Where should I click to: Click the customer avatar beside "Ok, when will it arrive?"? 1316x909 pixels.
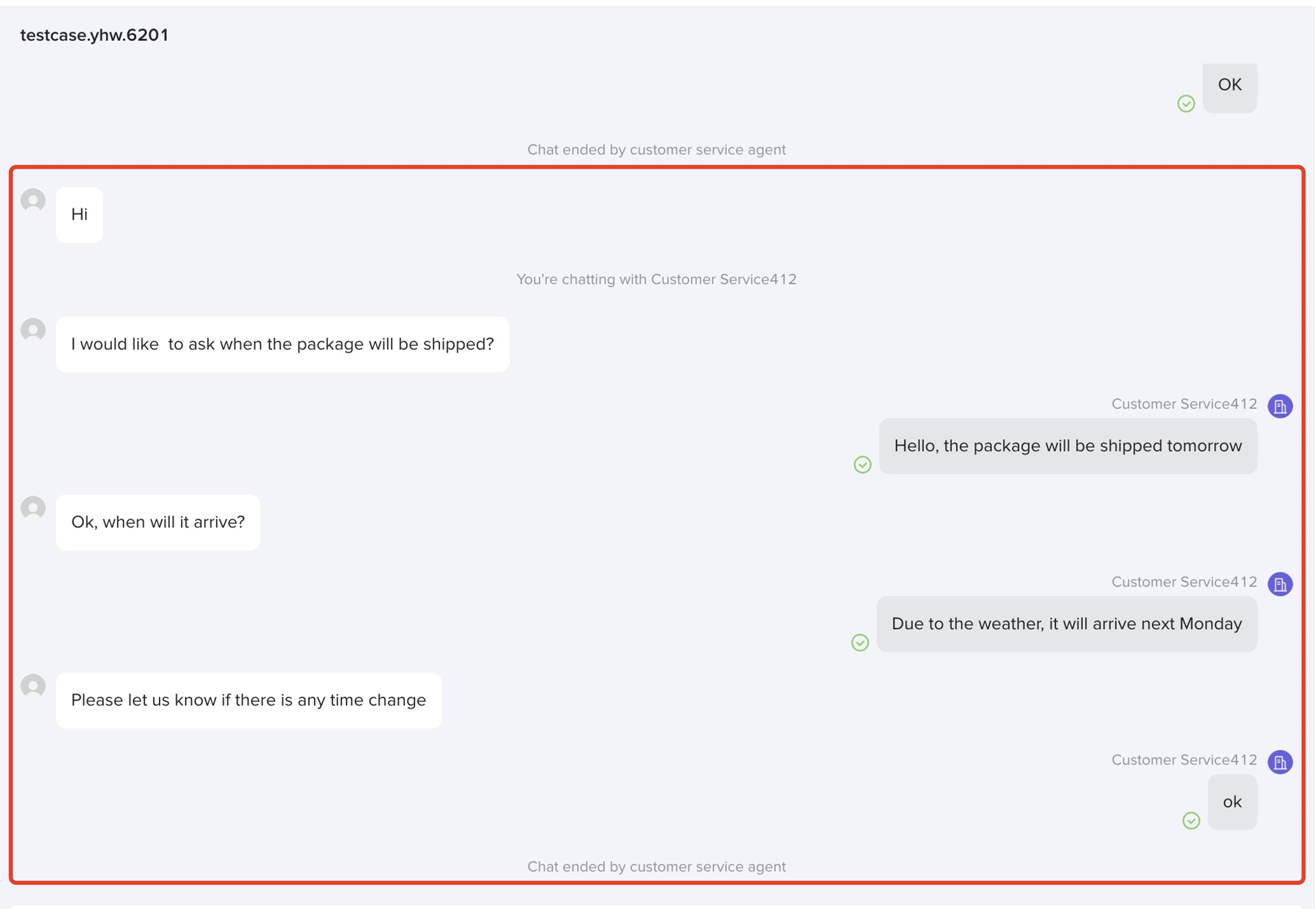coord(33,508)
